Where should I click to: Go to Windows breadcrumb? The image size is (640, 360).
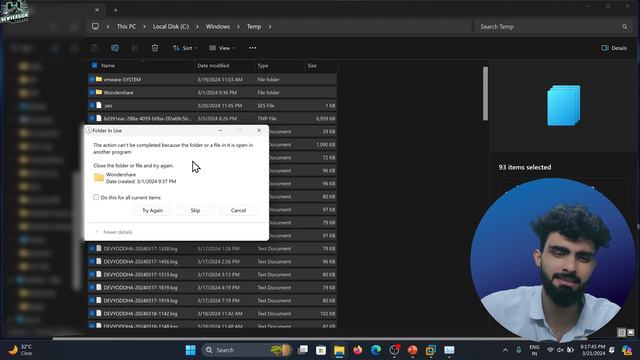coord(218,27)
